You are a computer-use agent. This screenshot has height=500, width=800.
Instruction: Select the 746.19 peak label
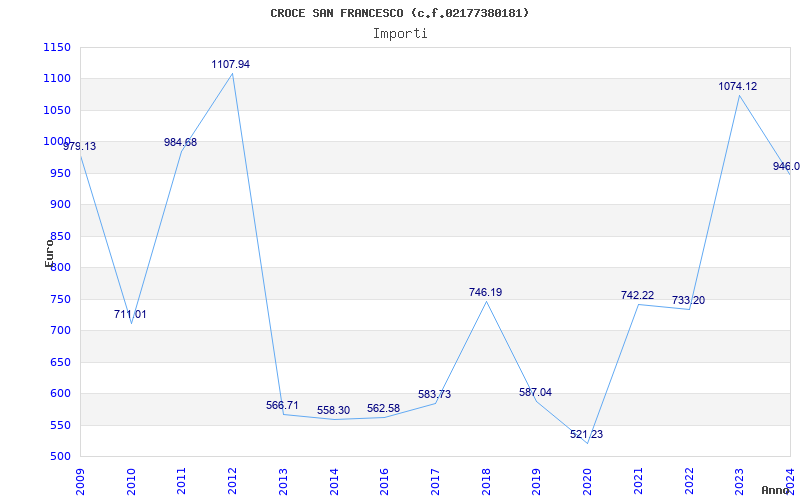tap(485, 292)
